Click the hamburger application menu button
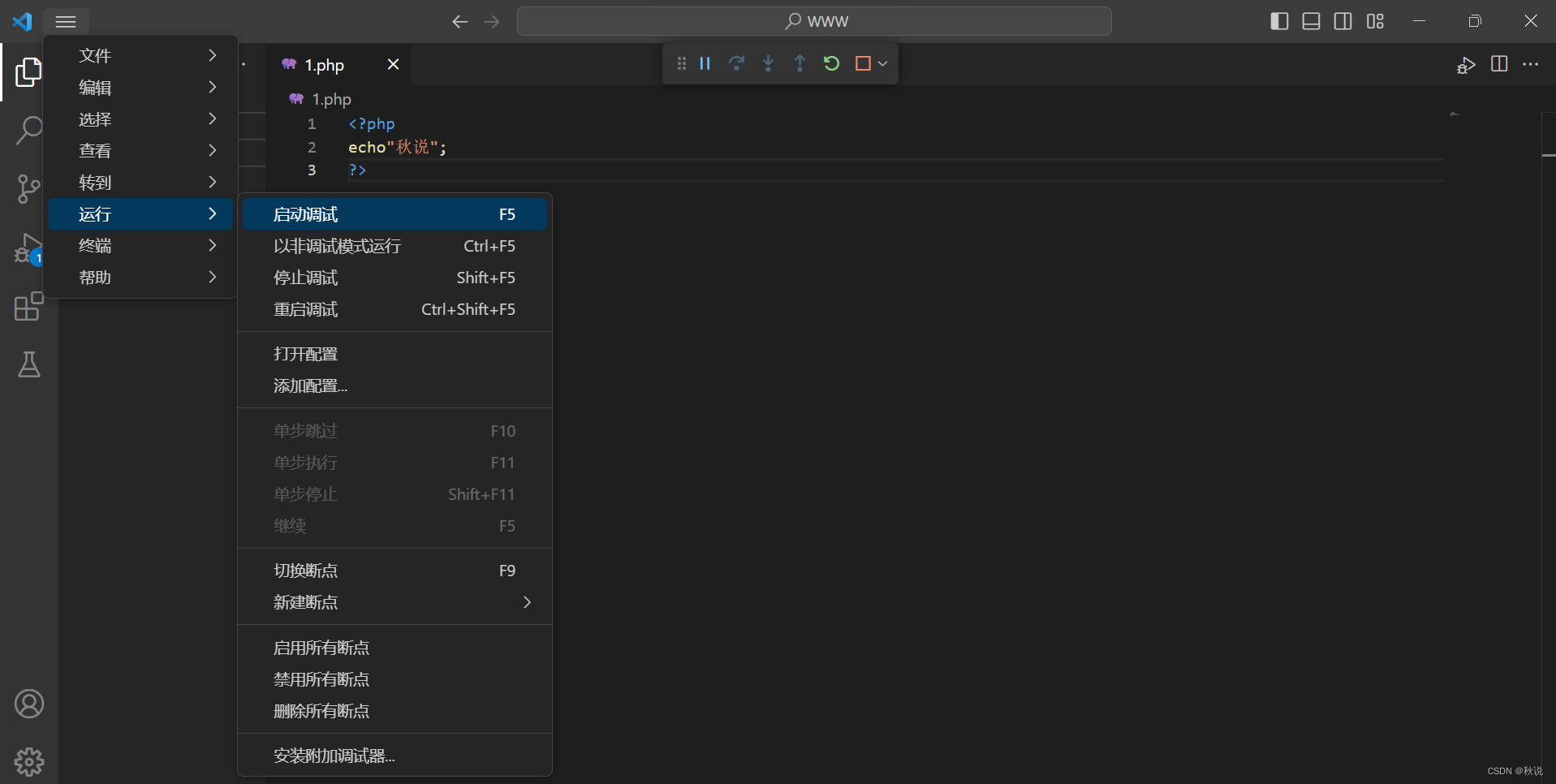1556x784 pixels. click(66, 21)
